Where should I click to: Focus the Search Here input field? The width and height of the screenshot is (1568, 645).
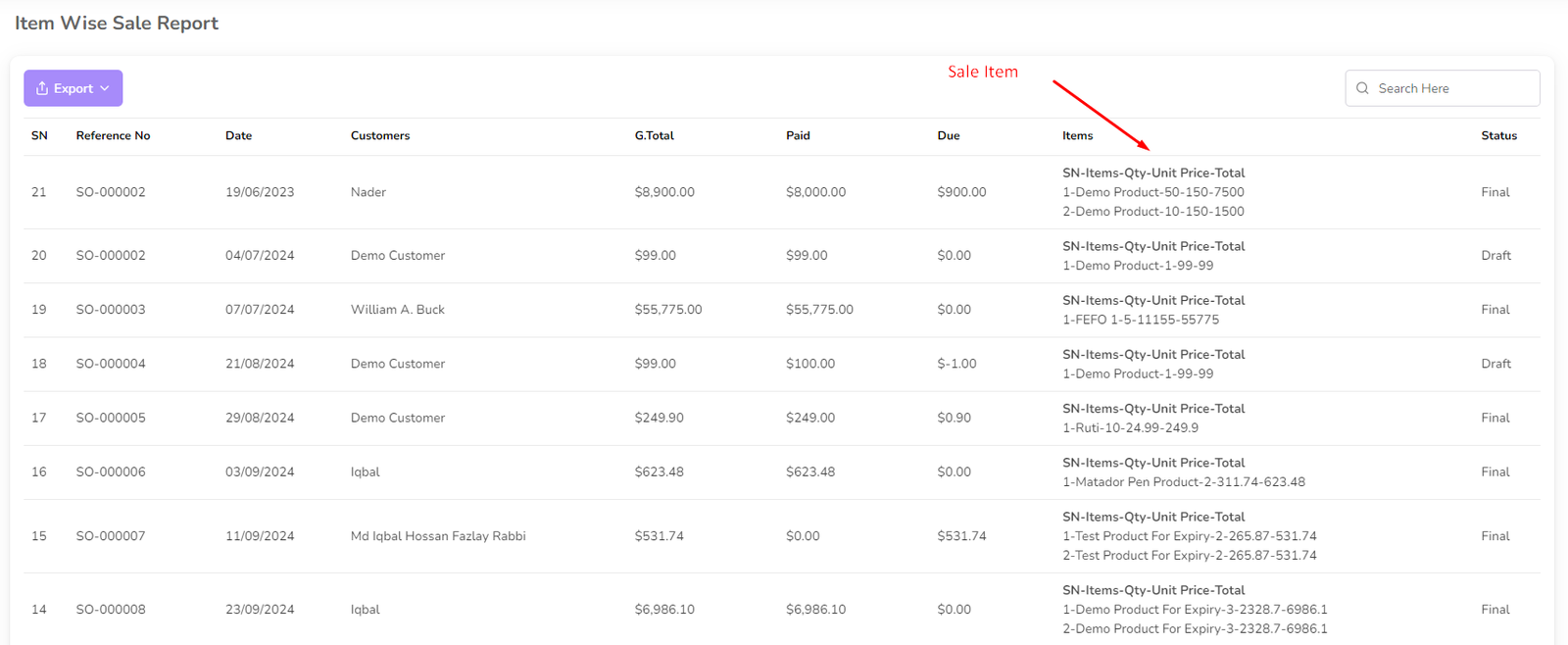1450,88
